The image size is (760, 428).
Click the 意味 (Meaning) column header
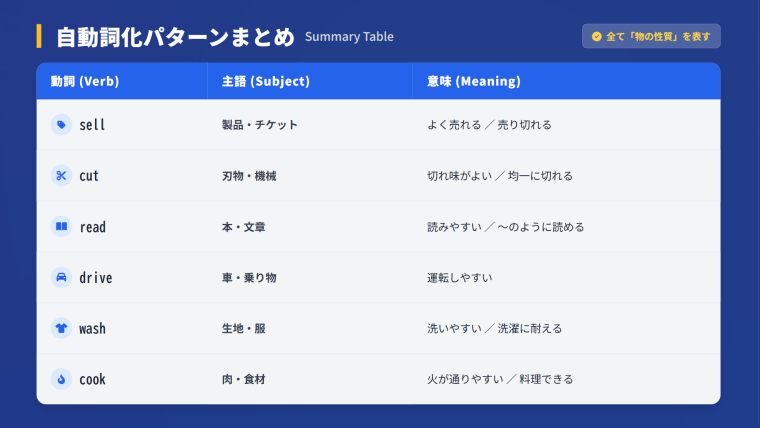tap(473, 81)
